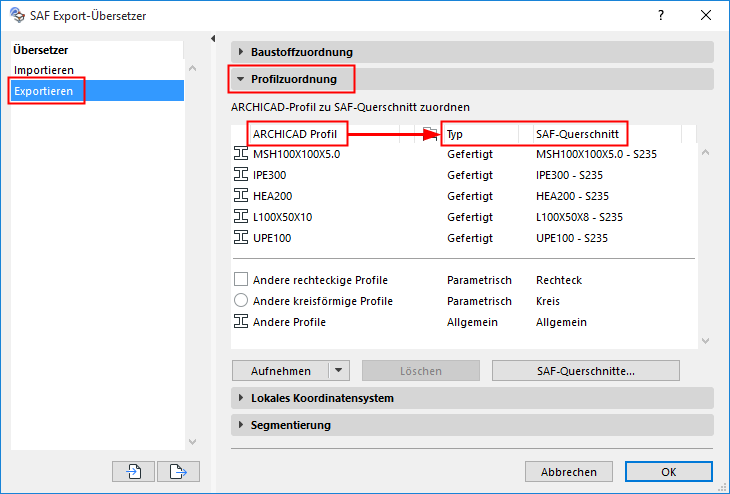Click the folder icon column header
Viewport: 730px width, 494px height.
click(x=429, y=134)
